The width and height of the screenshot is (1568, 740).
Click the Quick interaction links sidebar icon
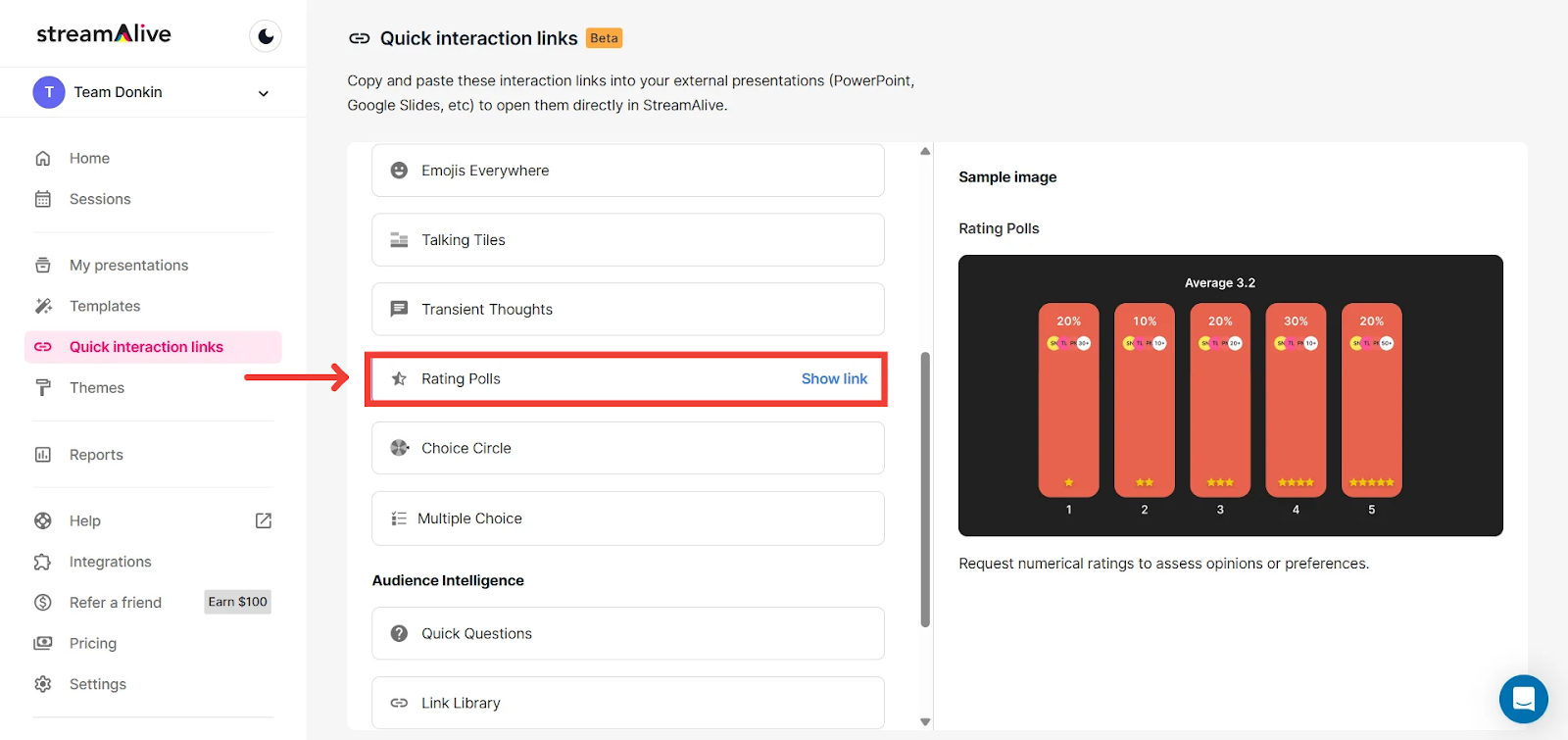(x=43, y=347)
